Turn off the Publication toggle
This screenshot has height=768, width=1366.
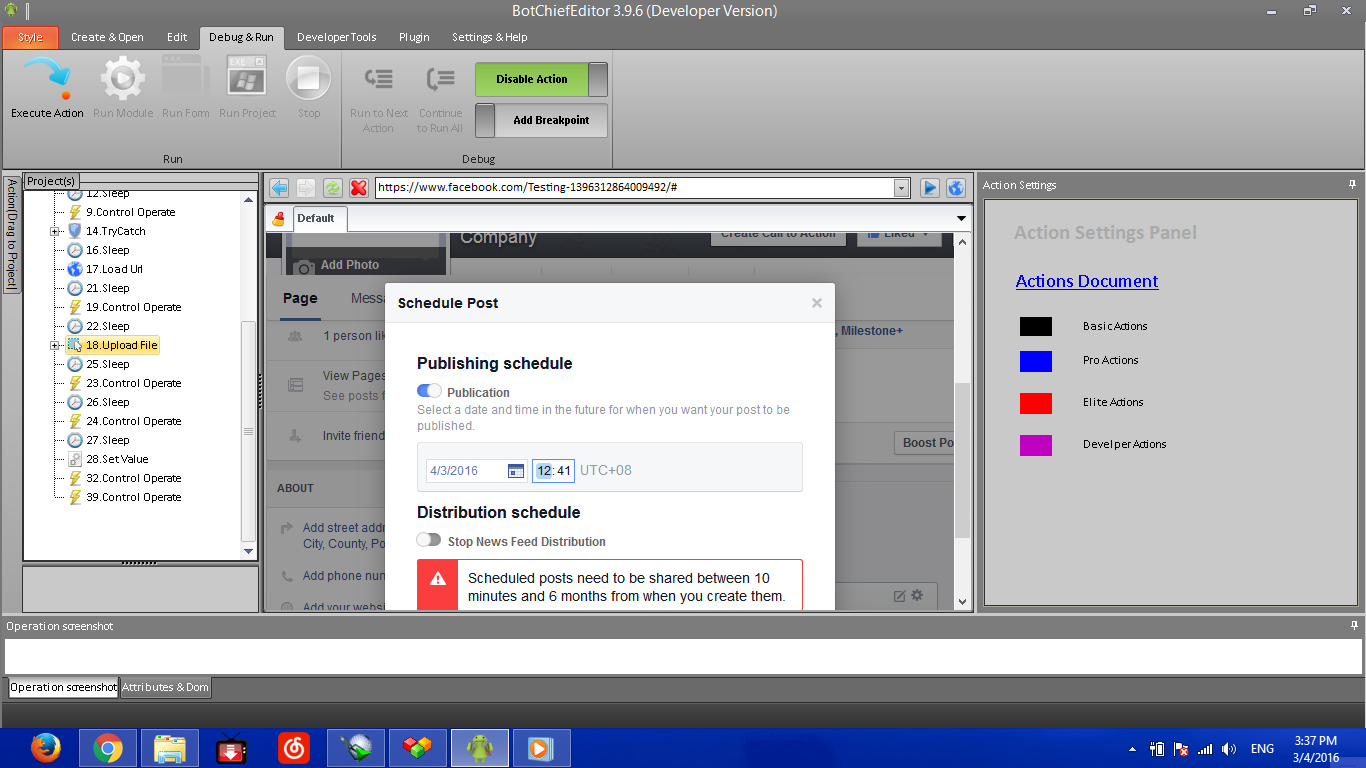(429, 391)
